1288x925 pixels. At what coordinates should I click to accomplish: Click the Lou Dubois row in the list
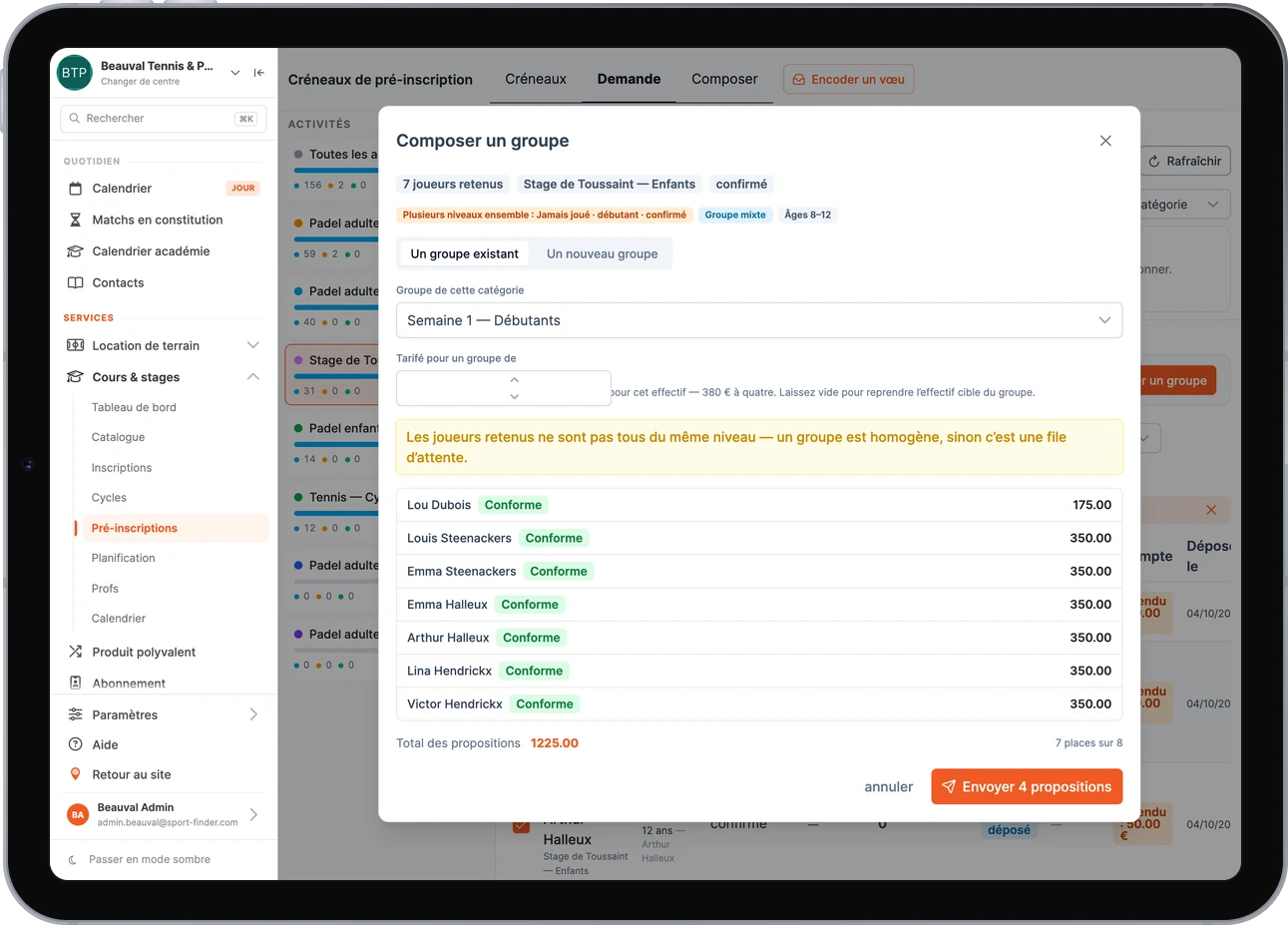click(759, 505)
